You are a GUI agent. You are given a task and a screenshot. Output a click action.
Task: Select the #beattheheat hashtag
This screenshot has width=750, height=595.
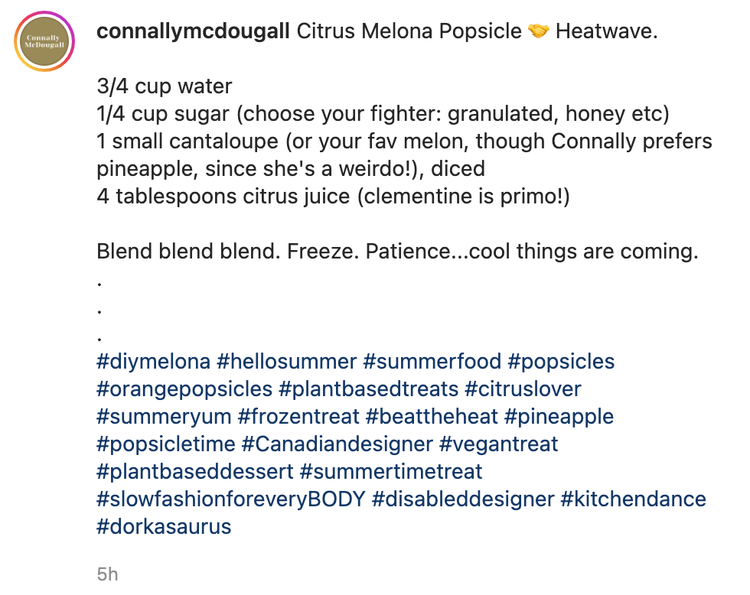point(434,417)
